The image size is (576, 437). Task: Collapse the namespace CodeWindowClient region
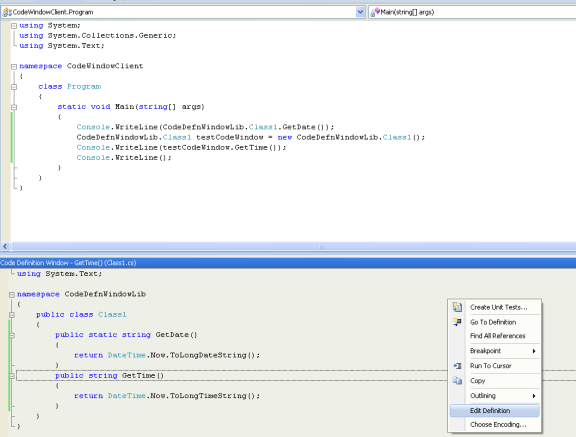click(14, 66)
